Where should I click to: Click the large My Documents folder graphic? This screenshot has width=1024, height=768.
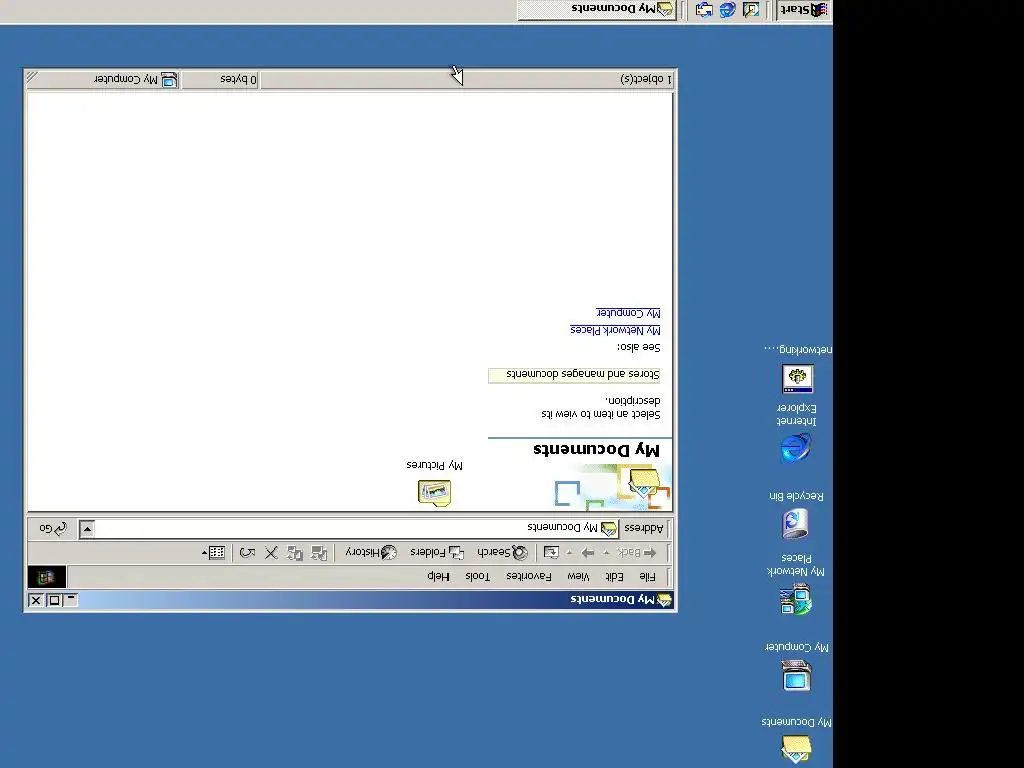(x=643, y=485)
